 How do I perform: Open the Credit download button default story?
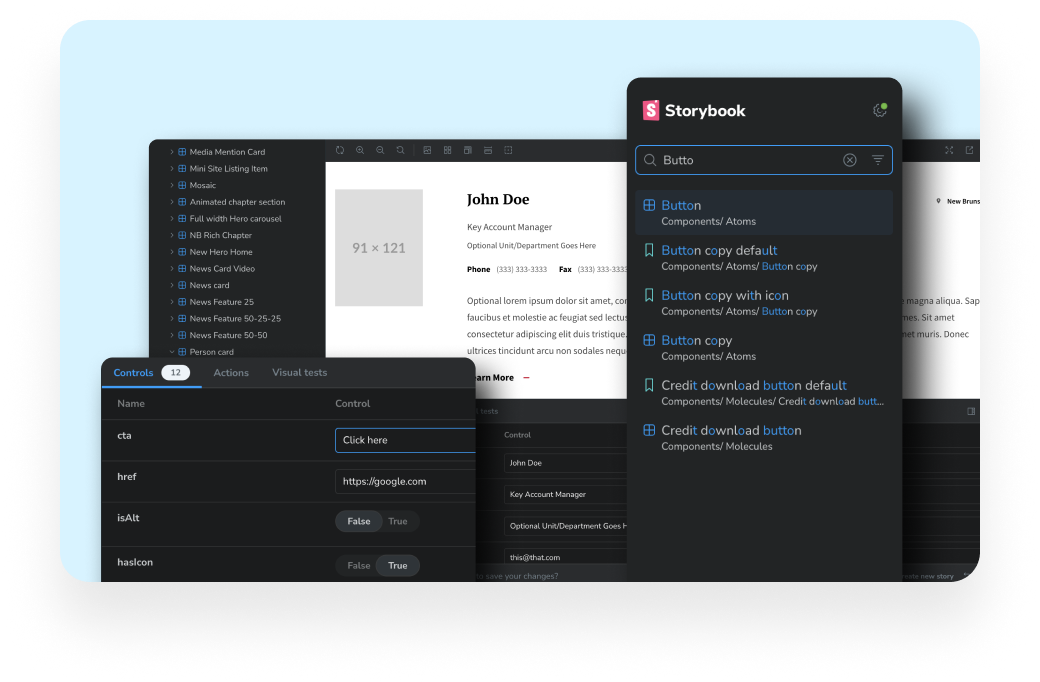[764, 393]
